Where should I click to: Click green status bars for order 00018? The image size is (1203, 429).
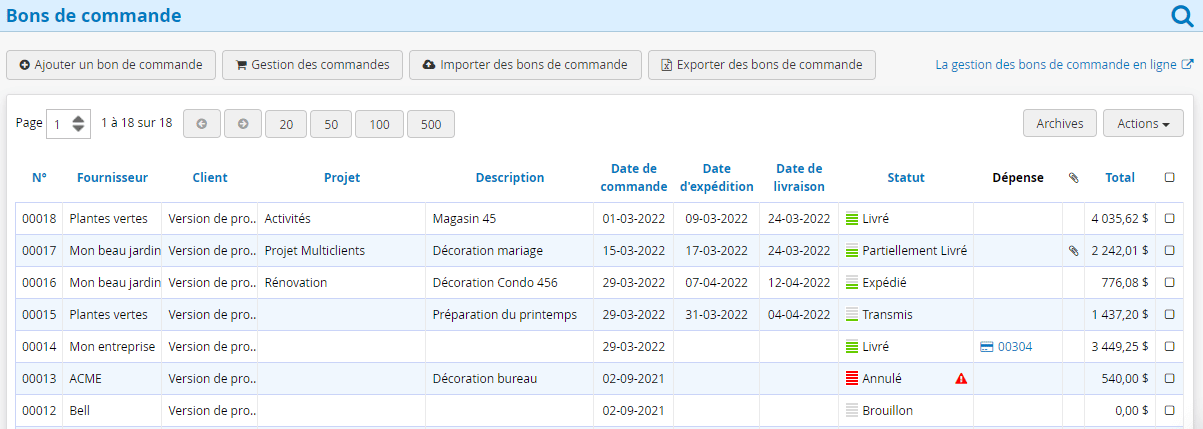(852, 219)
